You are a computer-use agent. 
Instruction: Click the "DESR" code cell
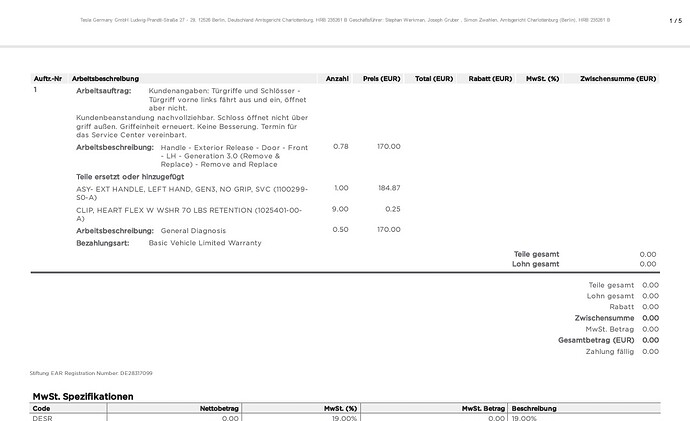pyautogui.click(x=42, y=418)
